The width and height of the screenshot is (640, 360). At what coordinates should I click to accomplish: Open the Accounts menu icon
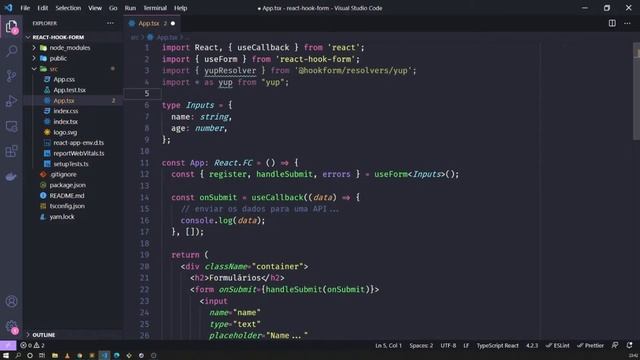pyautogui.click(x=11, y=302)
